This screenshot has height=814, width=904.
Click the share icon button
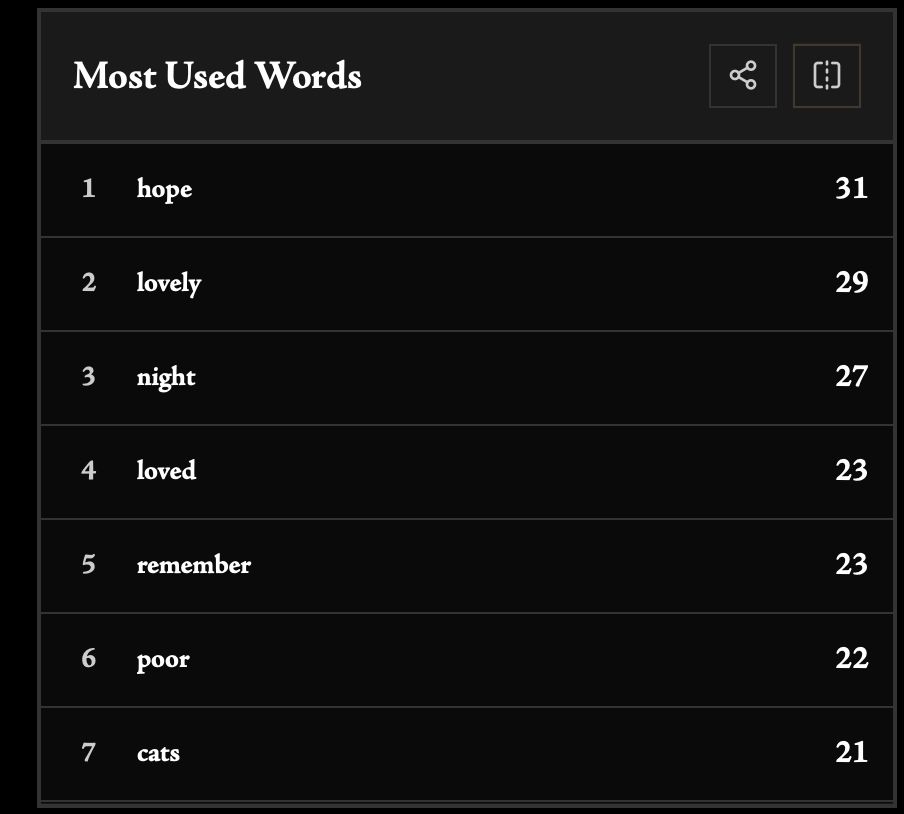tap(742, 75)
